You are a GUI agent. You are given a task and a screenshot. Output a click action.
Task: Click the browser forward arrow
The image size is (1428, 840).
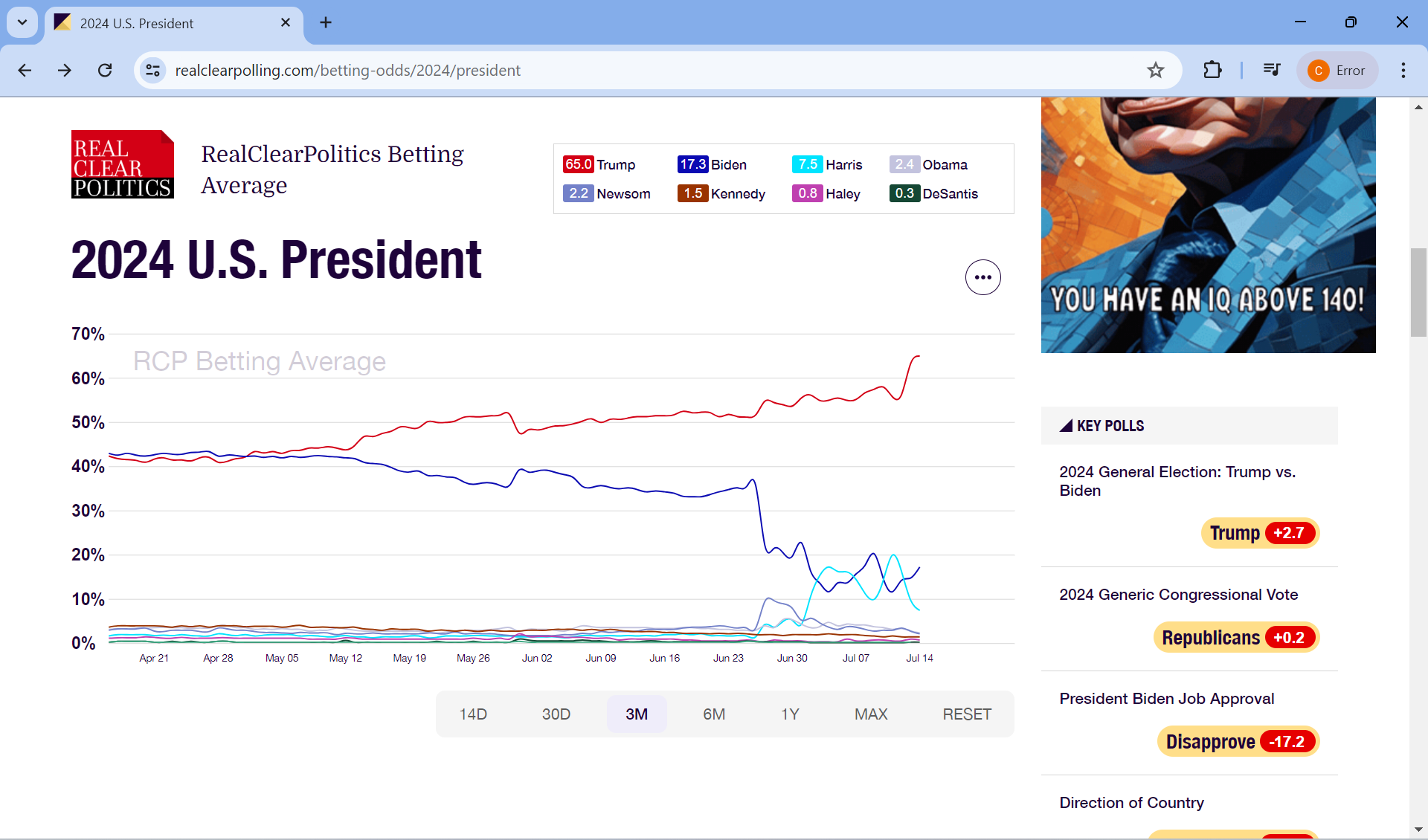(65, 71)
